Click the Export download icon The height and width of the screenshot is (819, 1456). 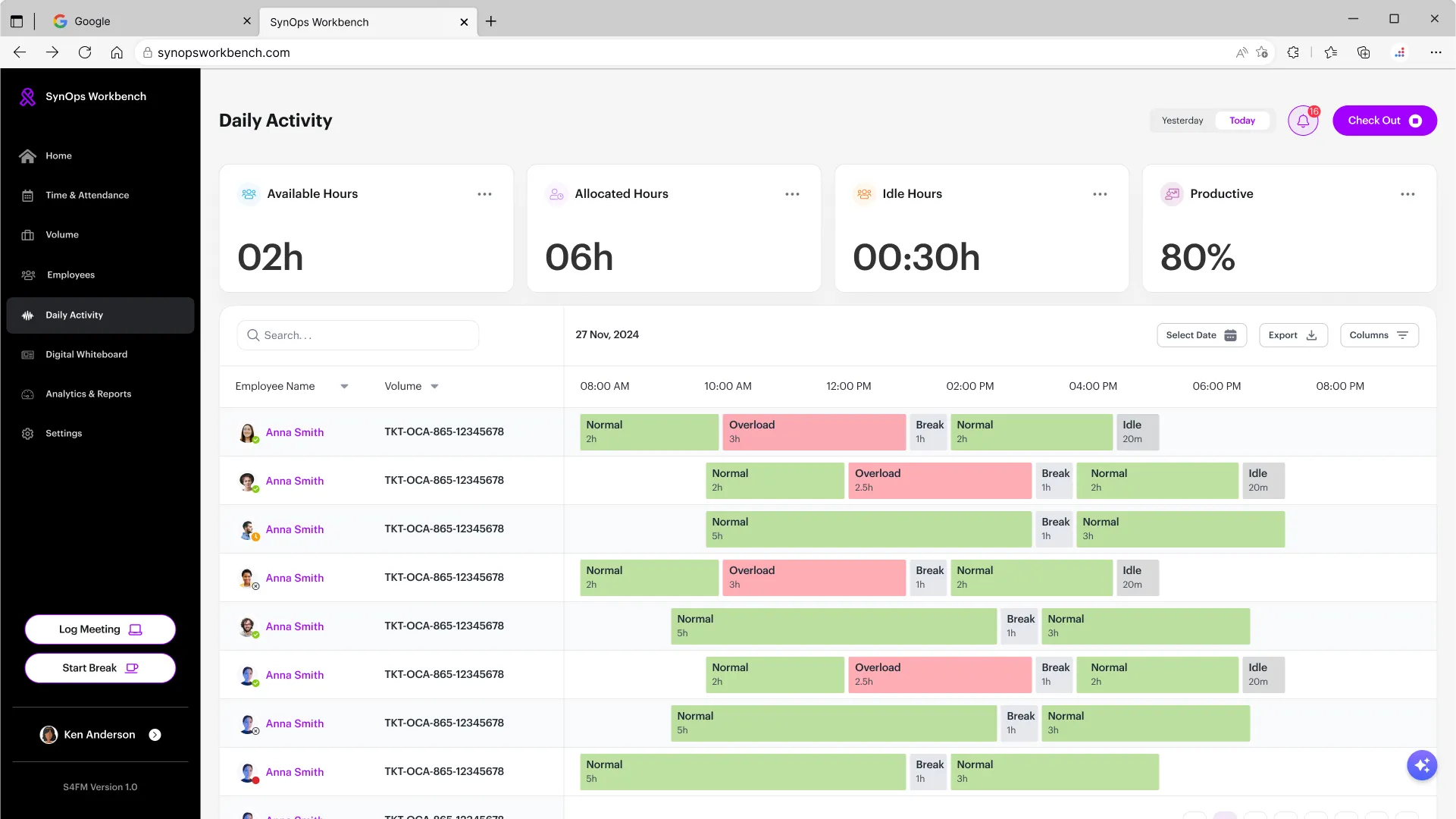coord(1311,335)
